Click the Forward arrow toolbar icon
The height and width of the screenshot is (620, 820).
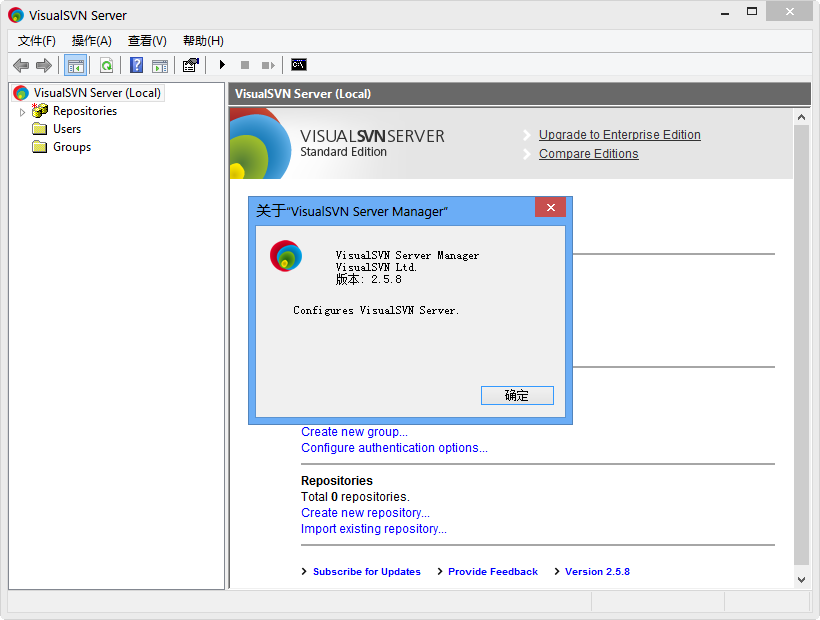coord(43,65)
